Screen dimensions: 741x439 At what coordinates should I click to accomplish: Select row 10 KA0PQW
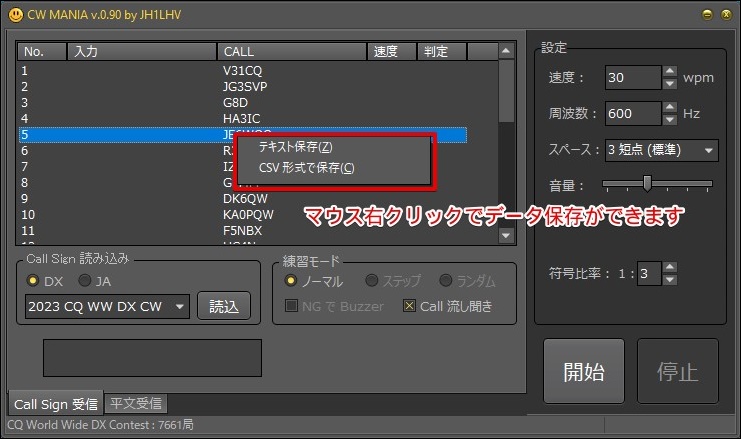(242, 215)
